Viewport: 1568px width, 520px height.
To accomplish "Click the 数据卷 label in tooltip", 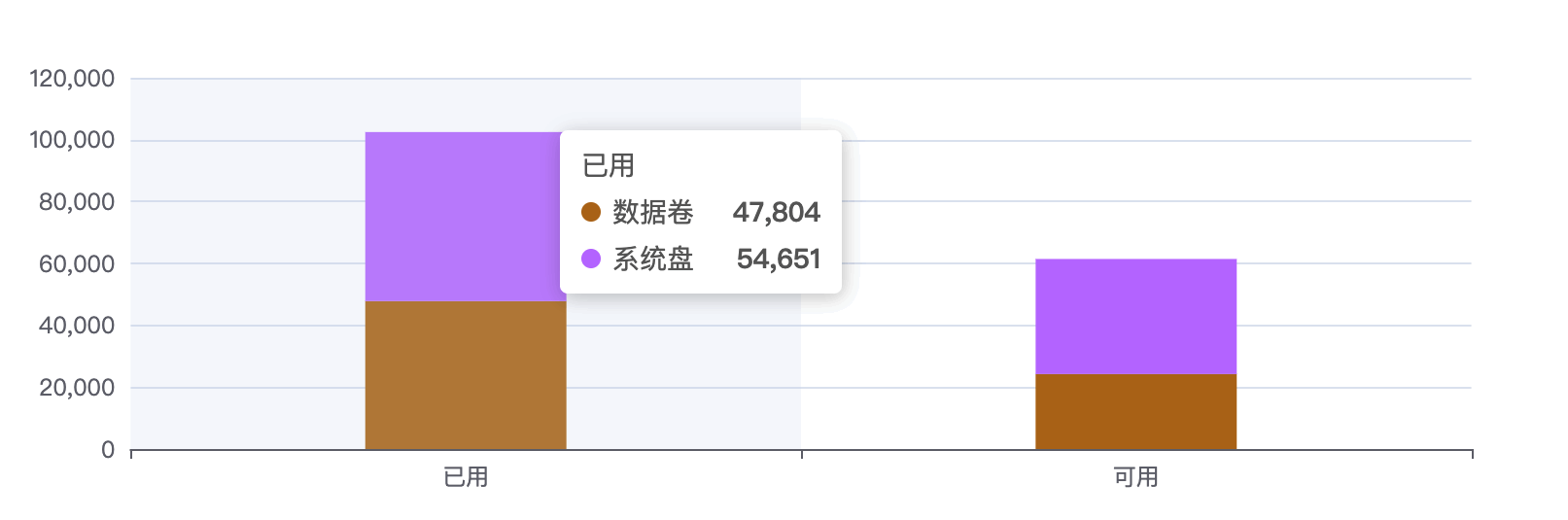I will pos(653,212).
